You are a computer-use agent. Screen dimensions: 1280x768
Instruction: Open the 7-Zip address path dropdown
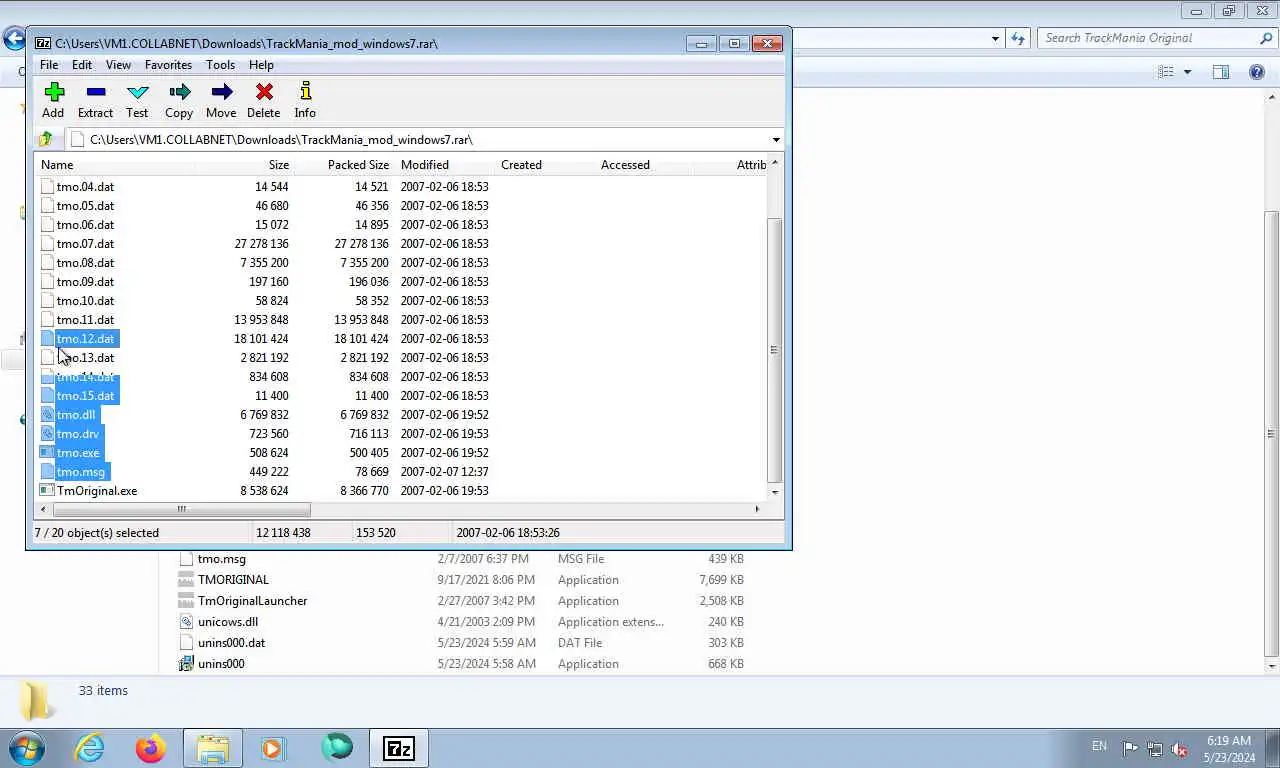click(776, 140)
